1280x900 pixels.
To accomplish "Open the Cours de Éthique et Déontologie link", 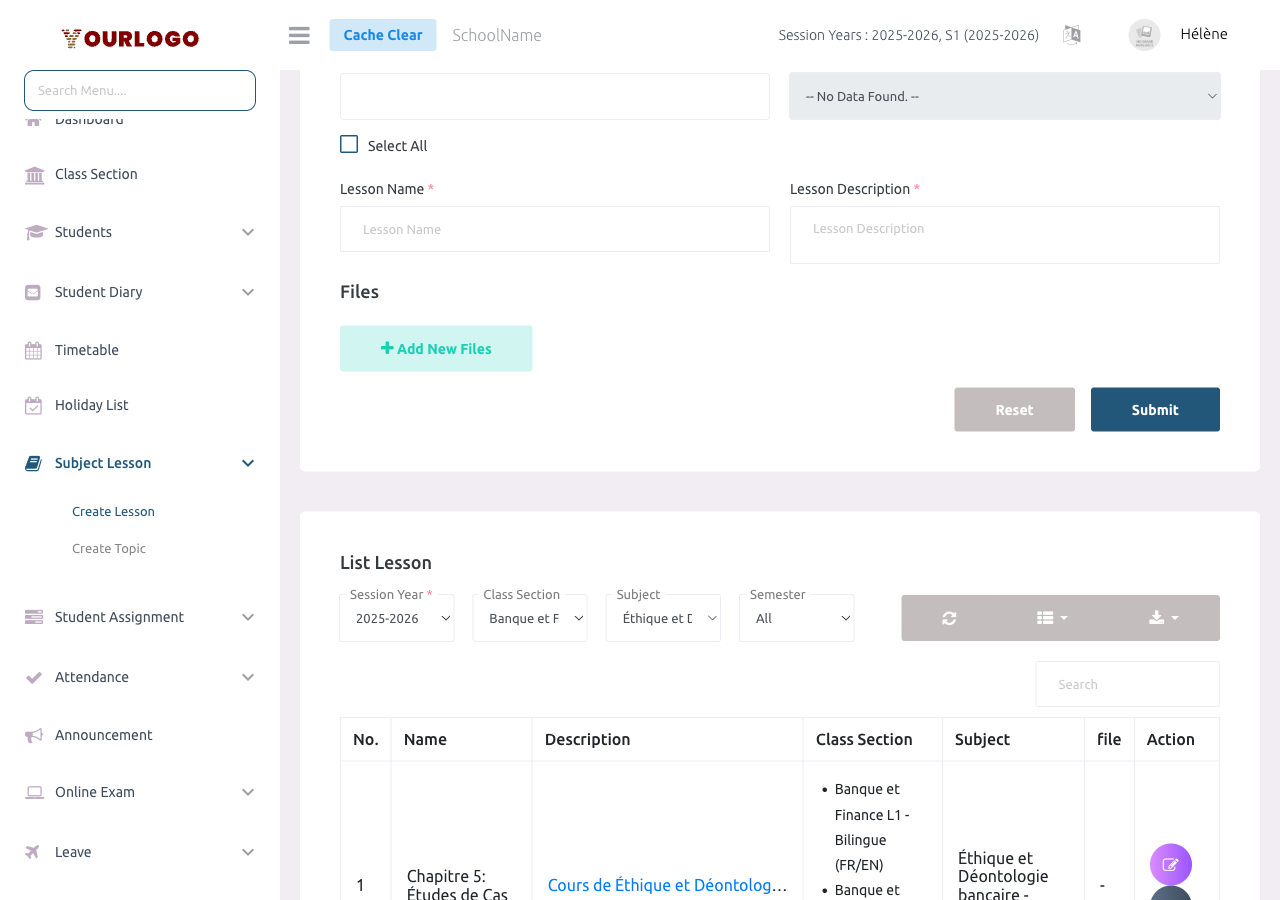I will point(667,884).
